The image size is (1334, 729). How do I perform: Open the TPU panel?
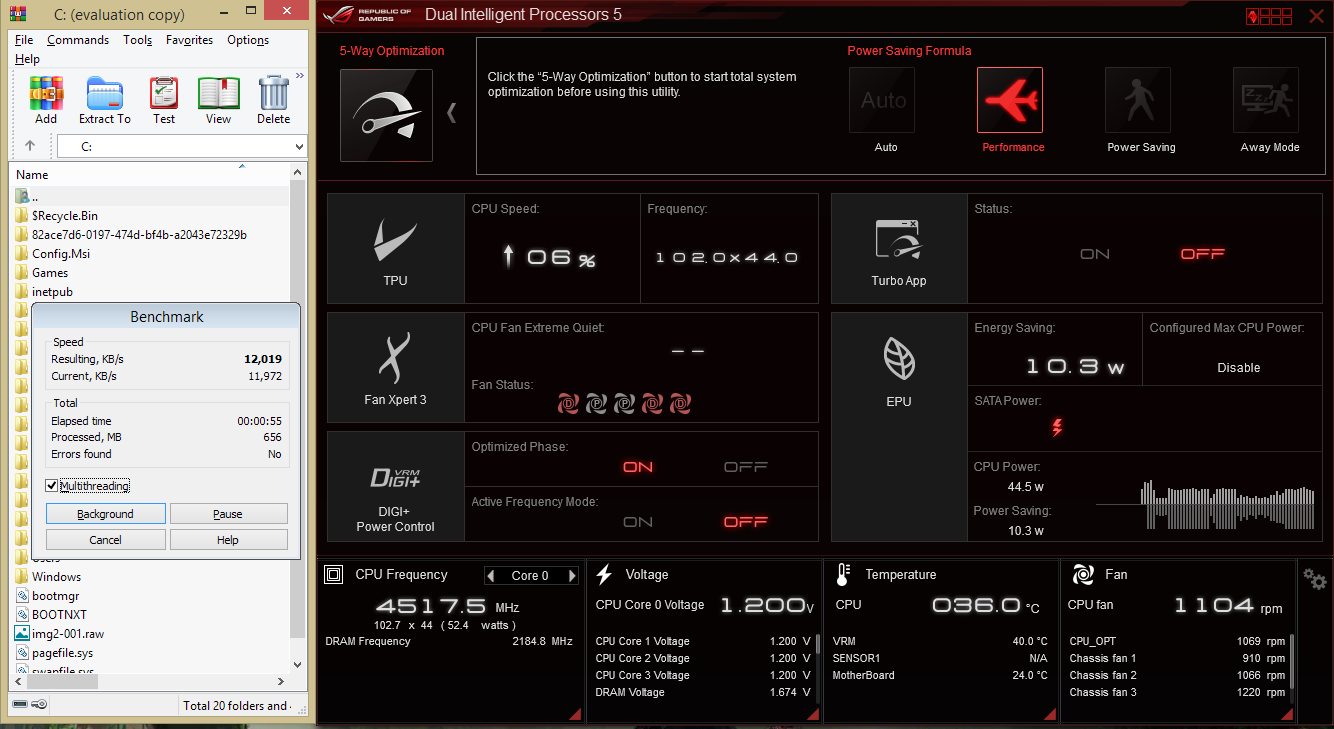point(395,249)
